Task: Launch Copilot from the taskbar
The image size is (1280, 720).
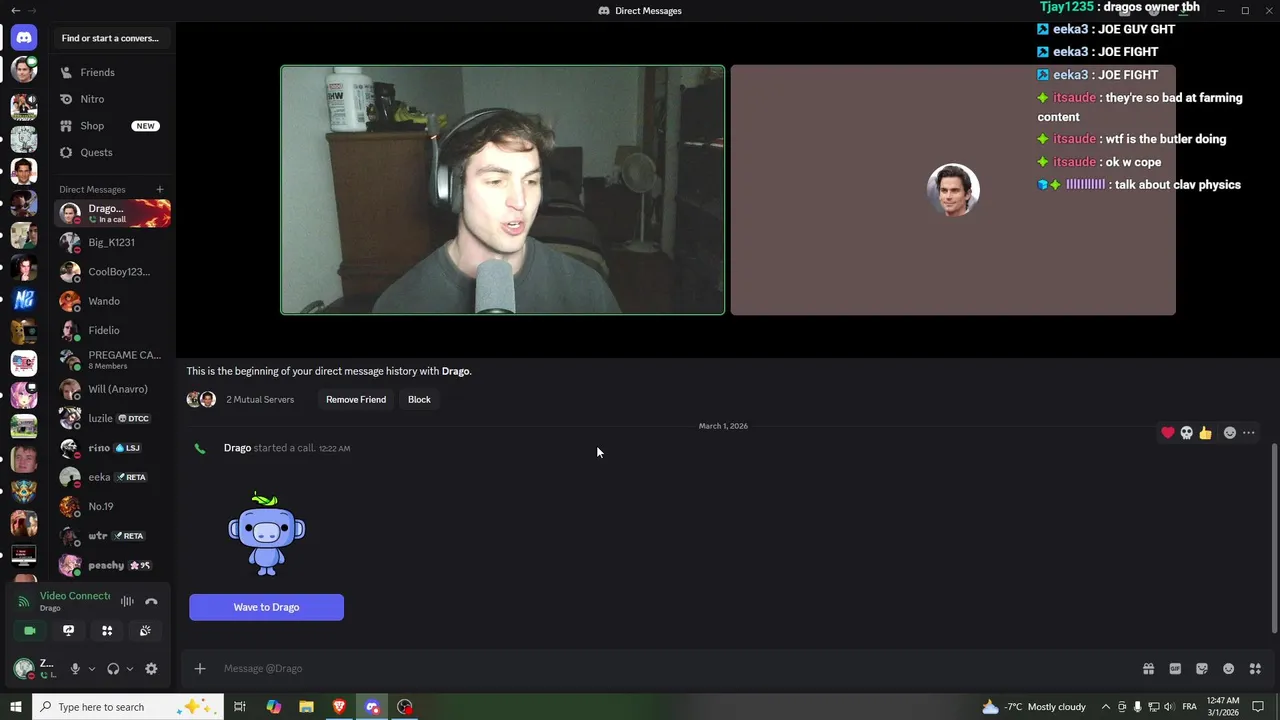Action: [273, 707]
